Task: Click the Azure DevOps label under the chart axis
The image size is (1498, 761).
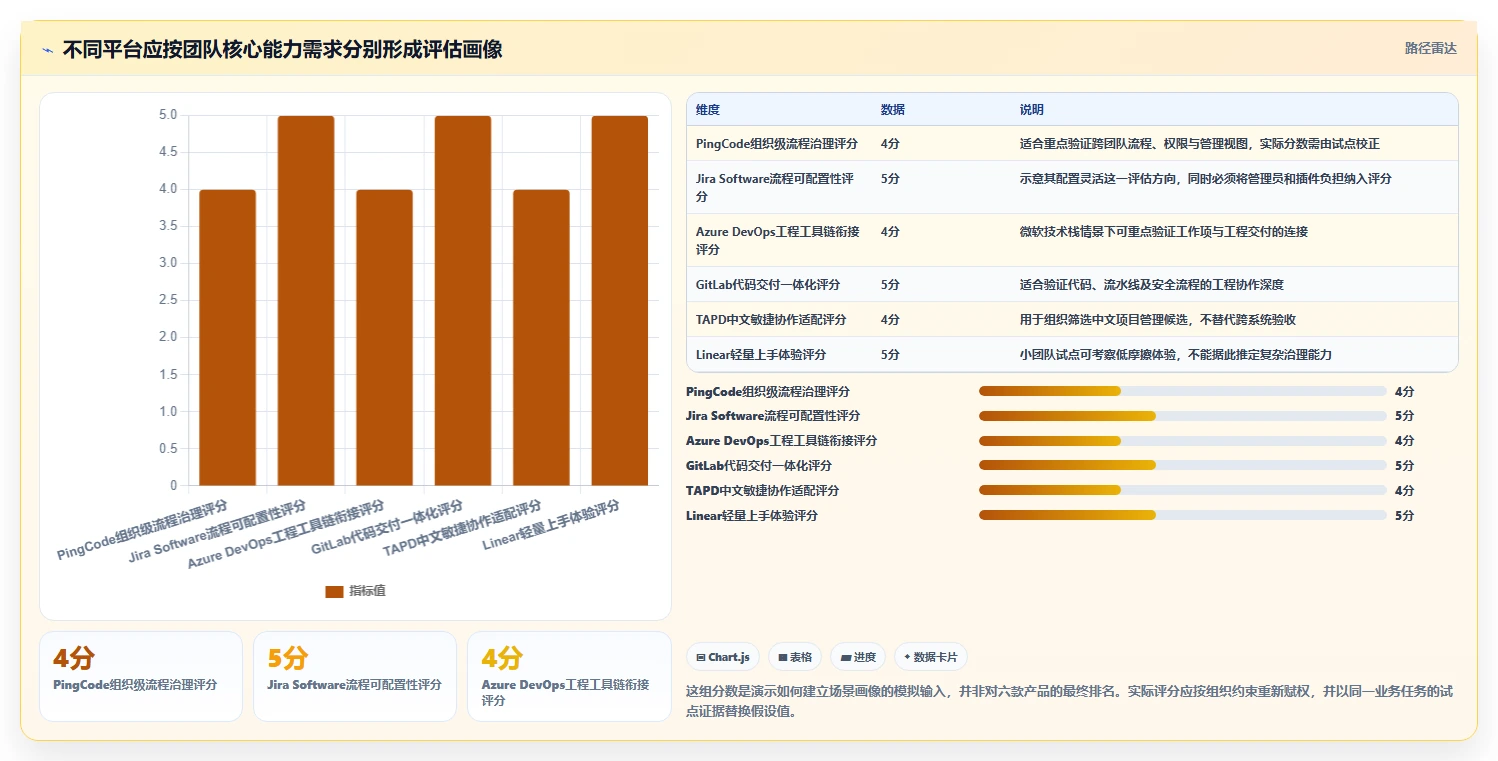Action: pyautogui.click(x=287, y=535)
